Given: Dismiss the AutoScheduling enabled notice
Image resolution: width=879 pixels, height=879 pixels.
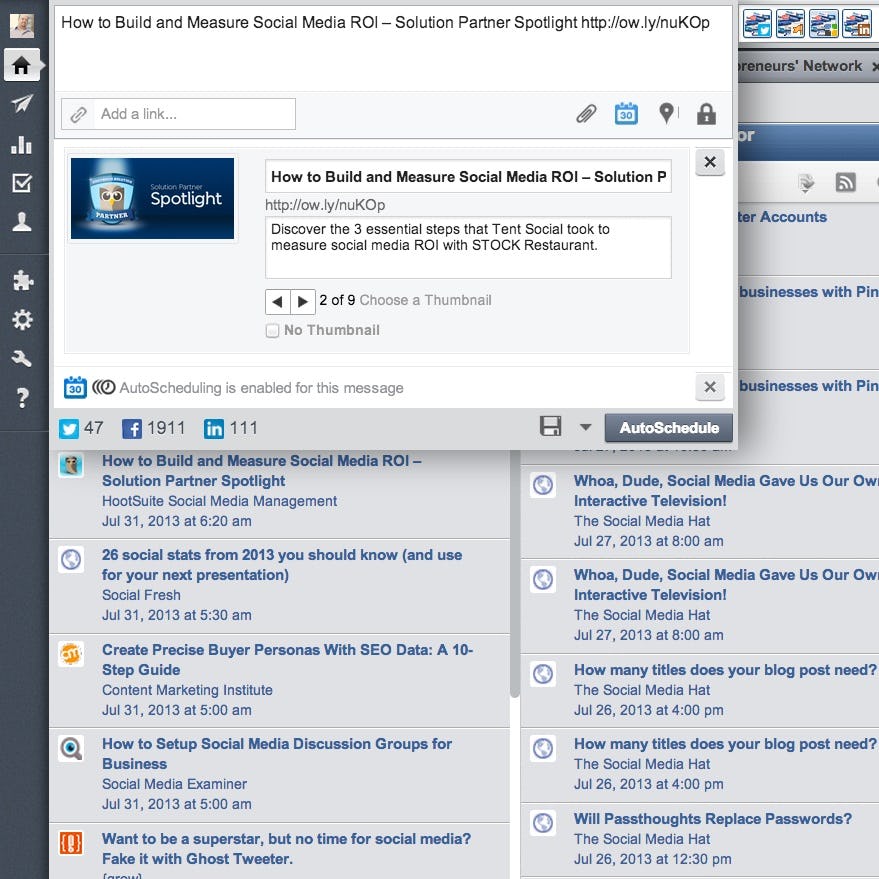Looking at the screenshot, I should coord(709,387).
